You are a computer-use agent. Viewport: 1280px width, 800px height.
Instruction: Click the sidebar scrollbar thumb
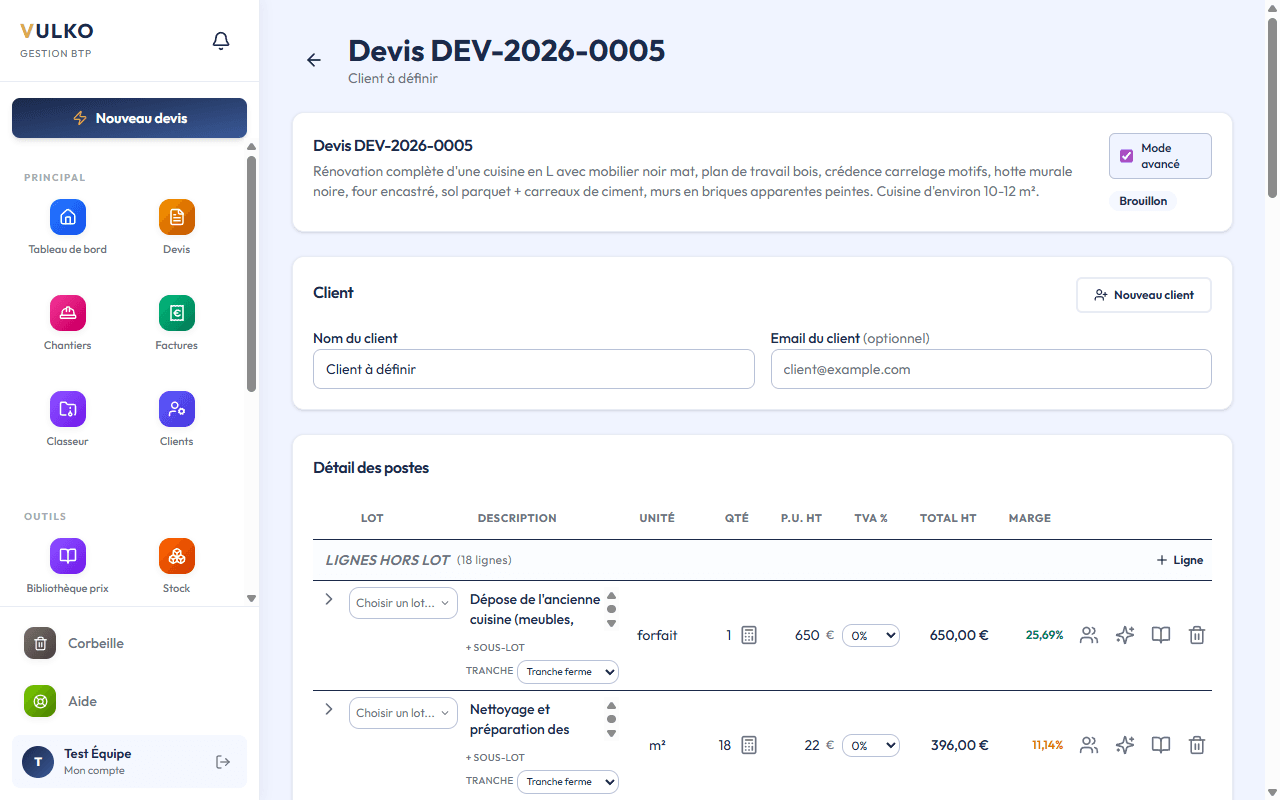(x=251, y=273)
